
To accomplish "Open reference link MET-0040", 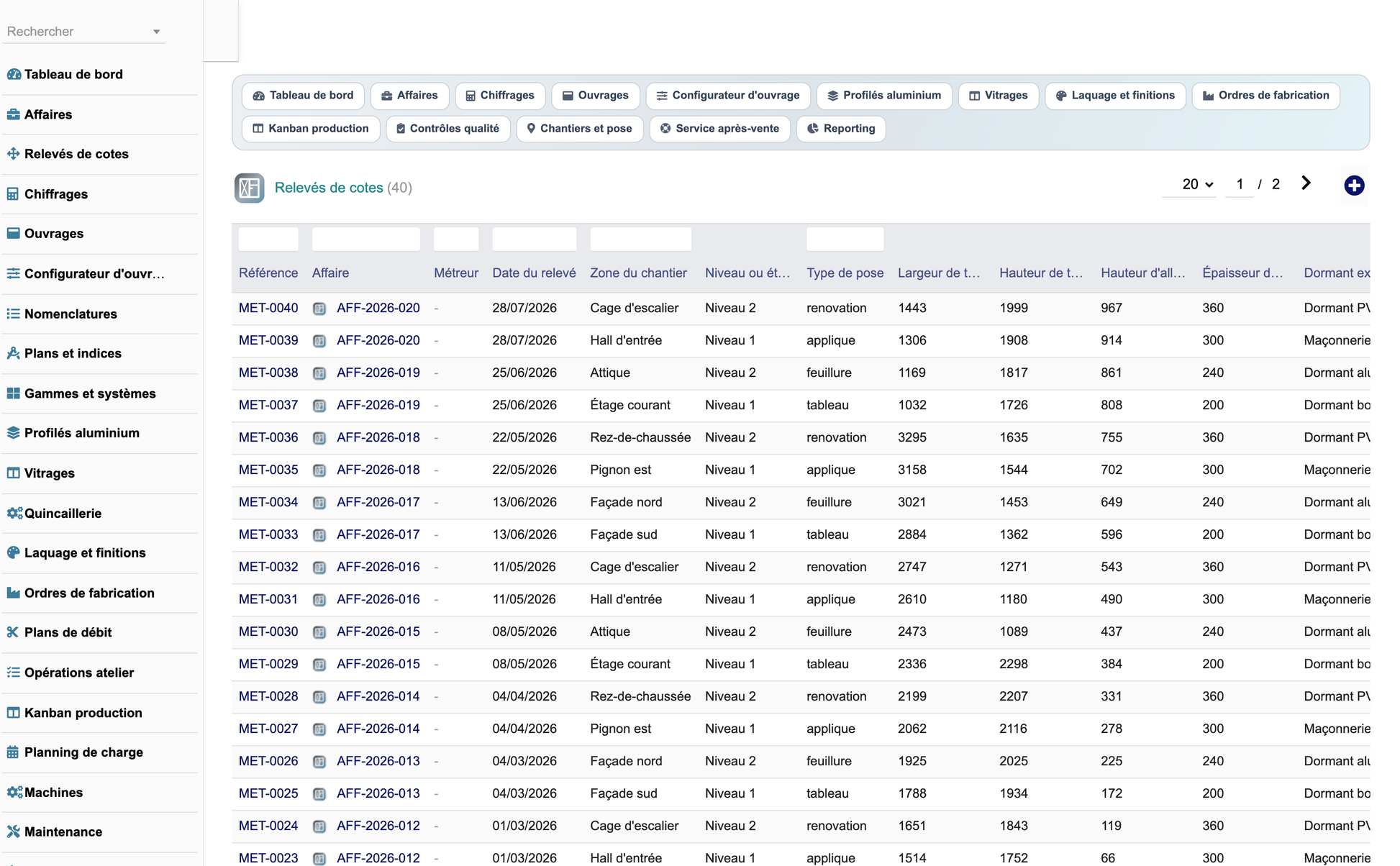I will 268,308.
